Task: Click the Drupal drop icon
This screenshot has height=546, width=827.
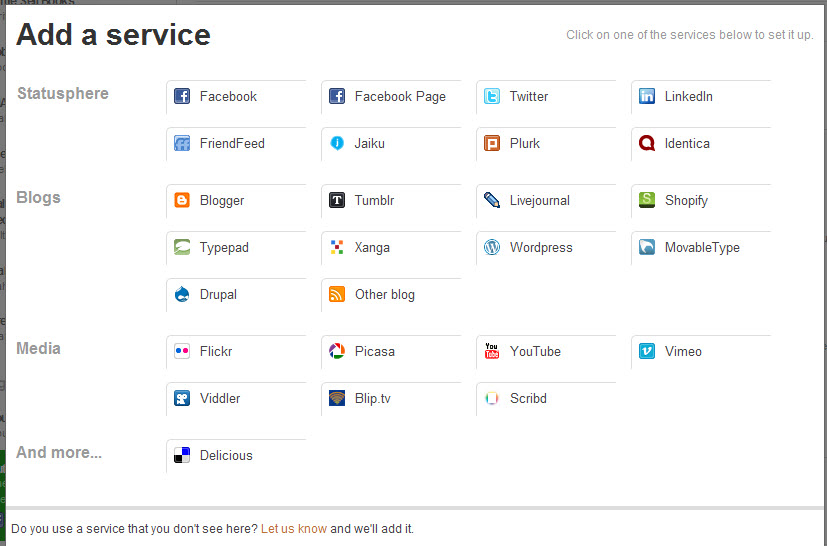Action: pyautogui.click(x=182, y=294)
